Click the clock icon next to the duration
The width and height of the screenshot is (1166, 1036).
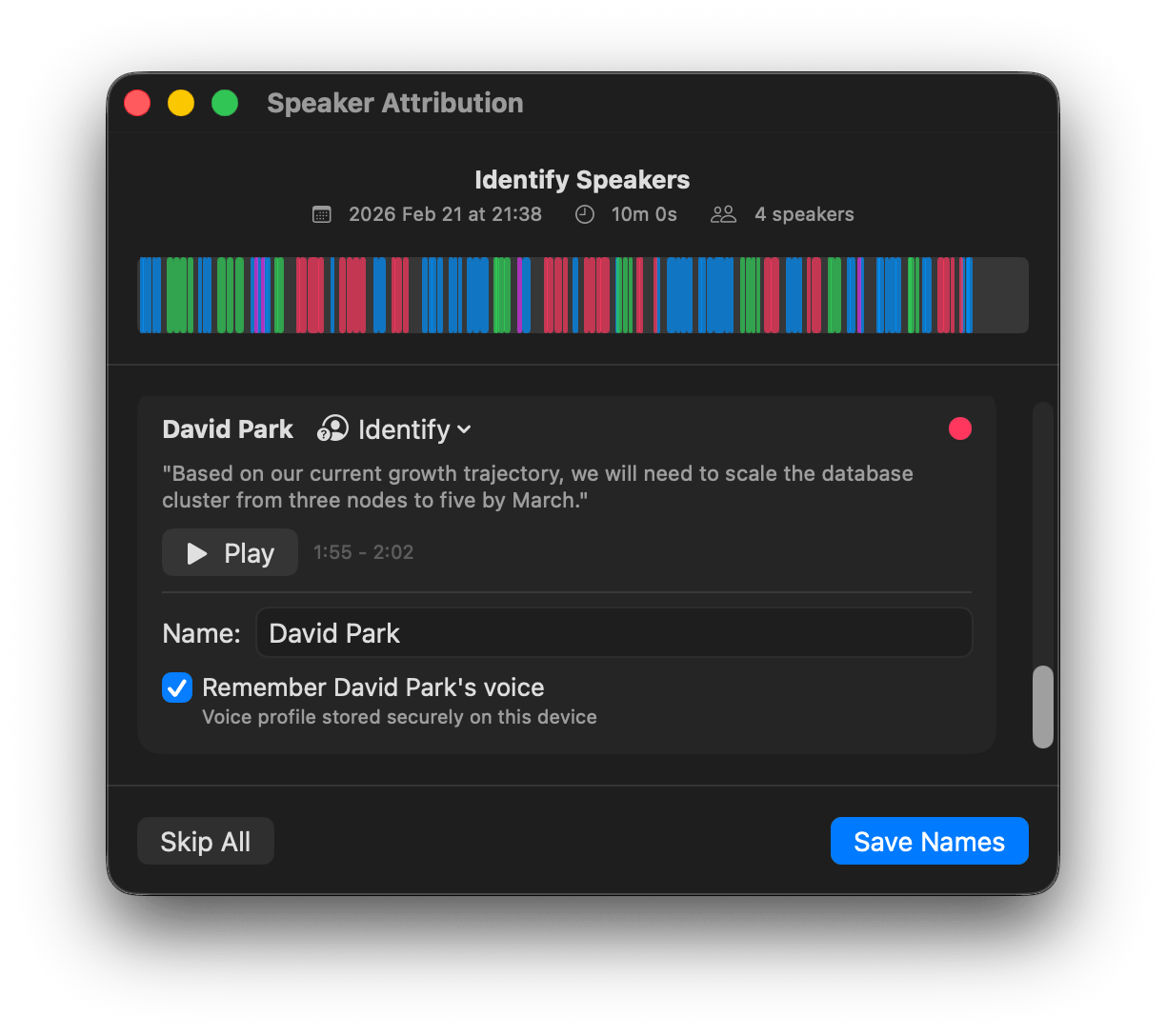[584, 213]
